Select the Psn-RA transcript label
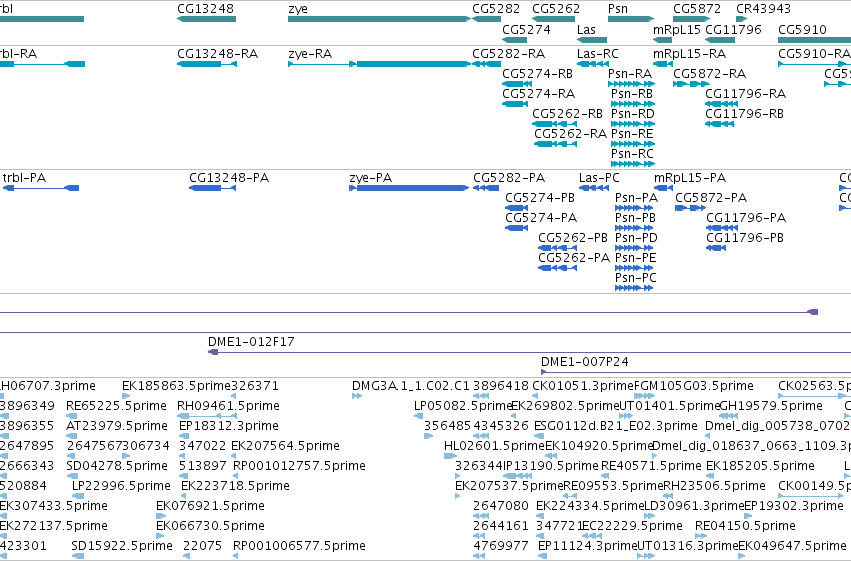This screenshot has height=561, width=851. [x=630, y=74]
